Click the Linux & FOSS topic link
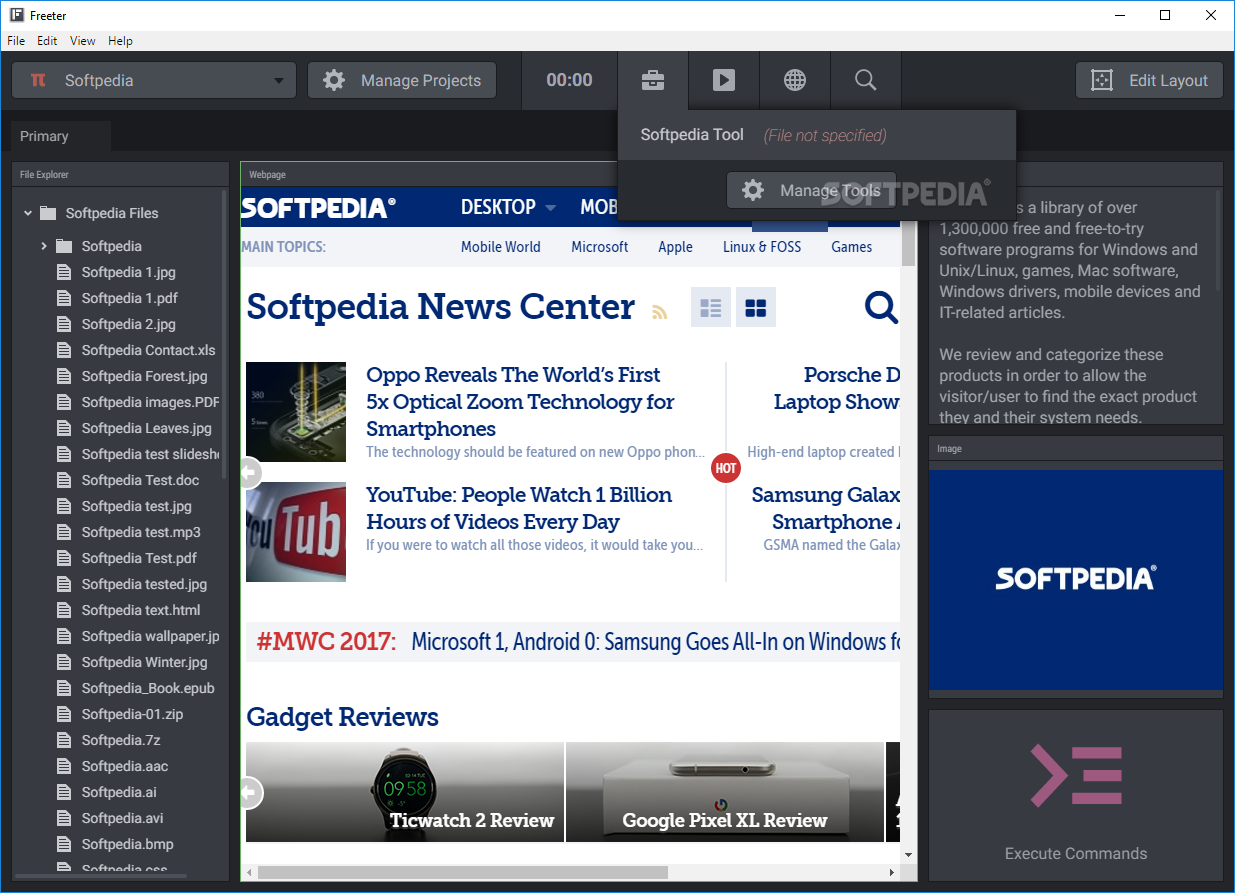The image size is (1235, 893). point(762,247)
